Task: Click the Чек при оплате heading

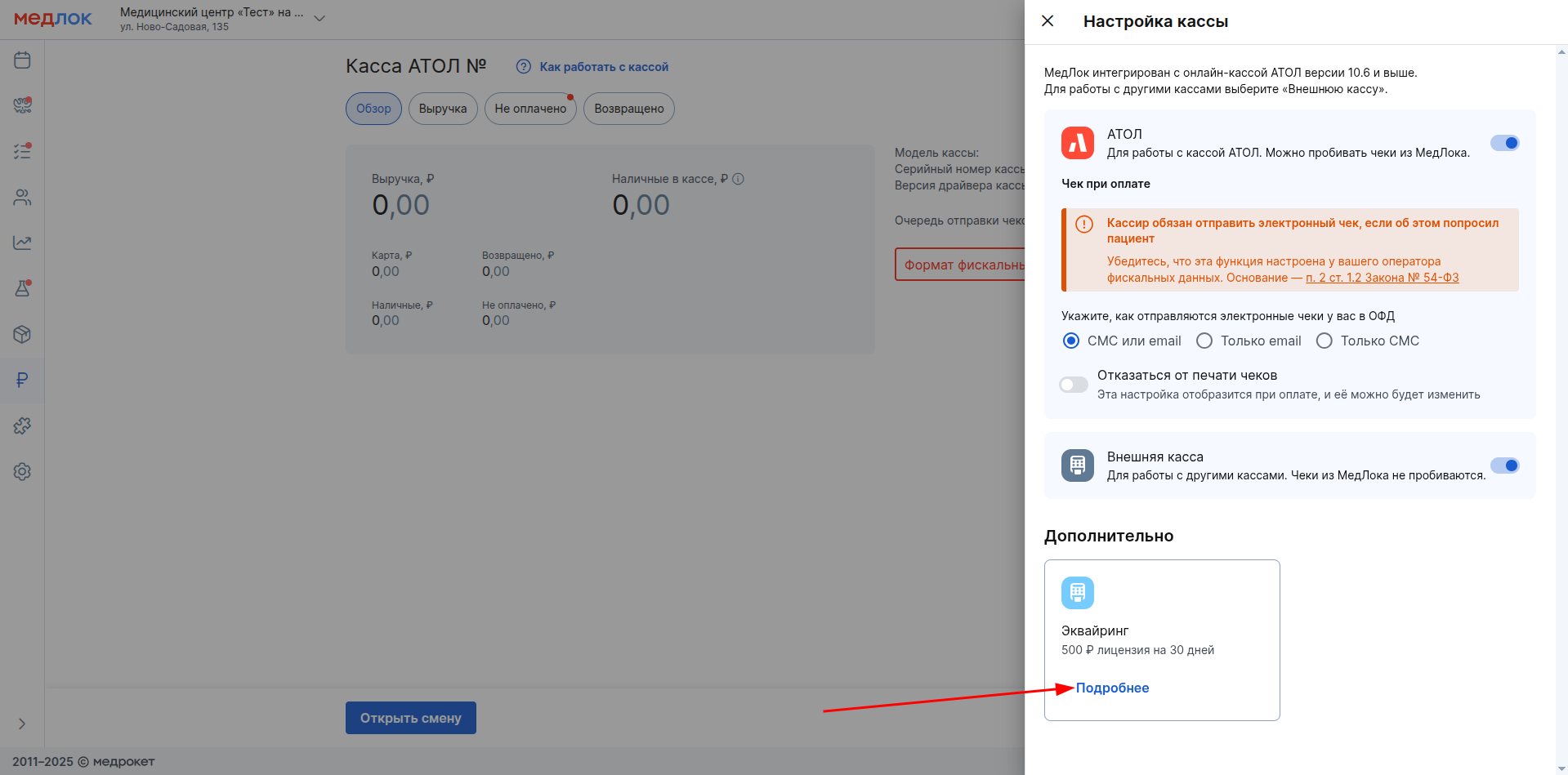Action: coord(1106,184)
